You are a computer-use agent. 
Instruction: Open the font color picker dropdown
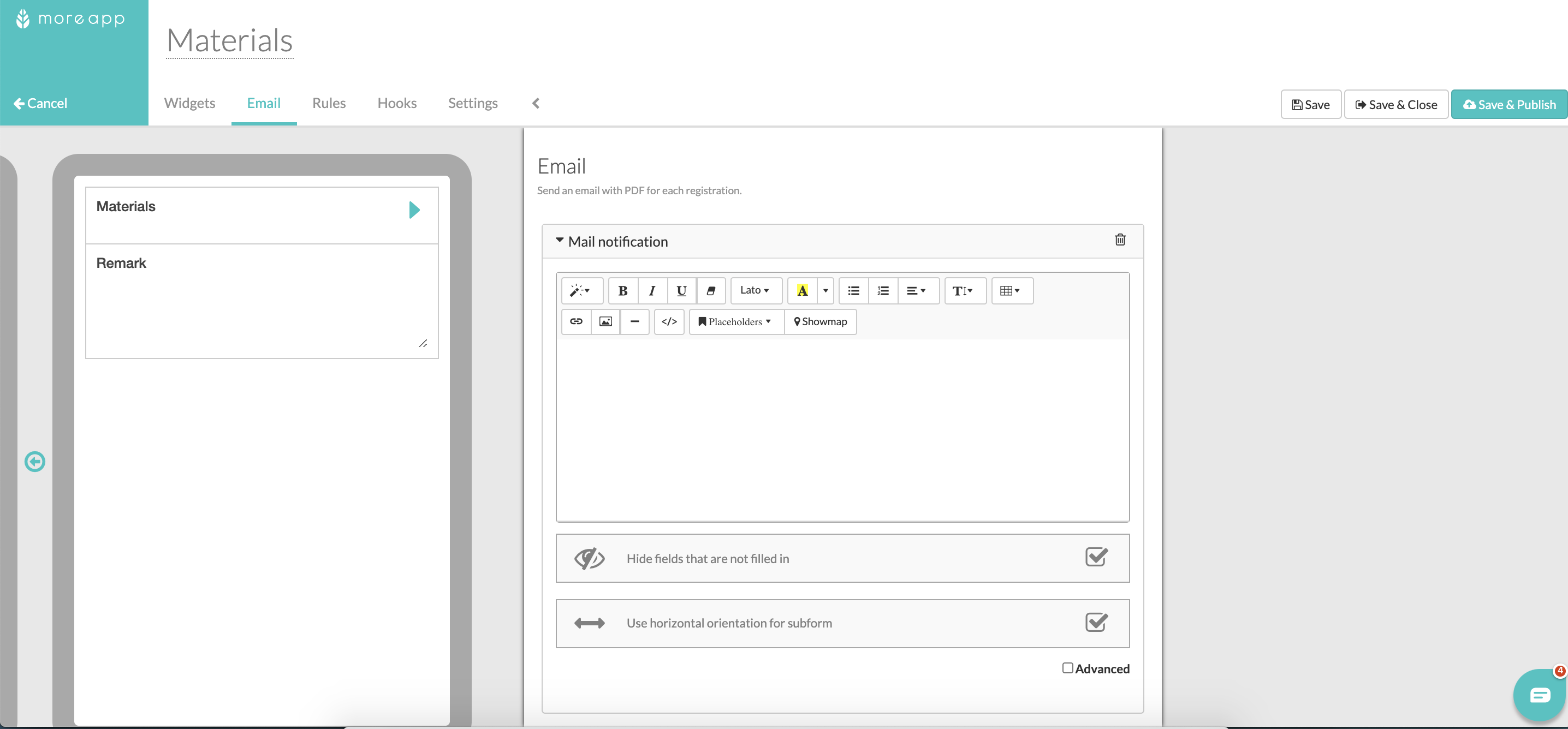click(x=825, y=290)
